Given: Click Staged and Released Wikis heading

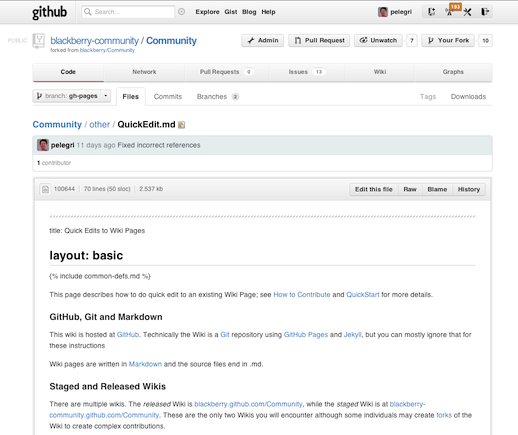Looking at the screenshot, I should [x=108, y=386].
